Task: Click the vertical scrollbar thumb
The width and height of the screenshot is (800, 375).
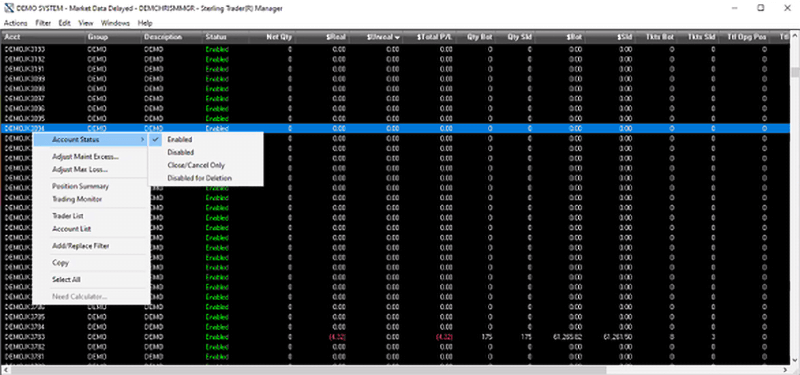Action: pos(795,72)
